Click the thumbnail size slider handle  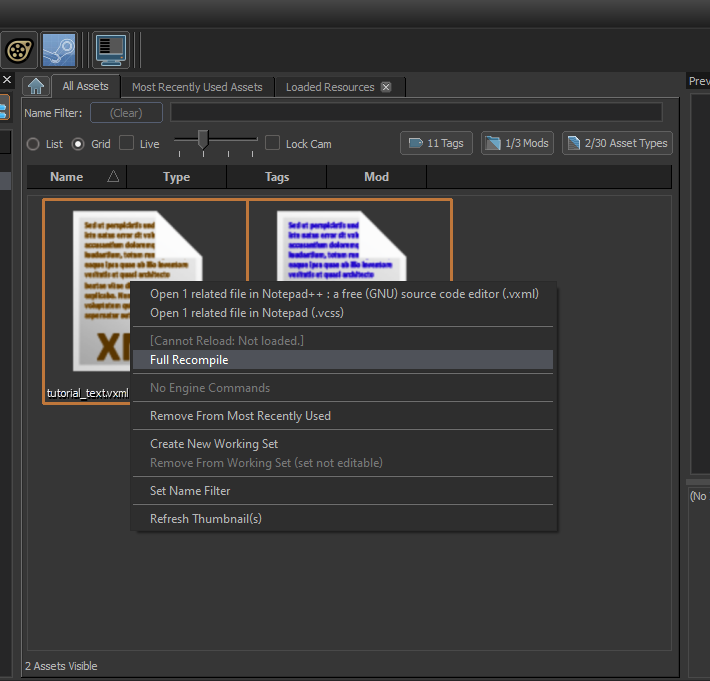[203, 139]
